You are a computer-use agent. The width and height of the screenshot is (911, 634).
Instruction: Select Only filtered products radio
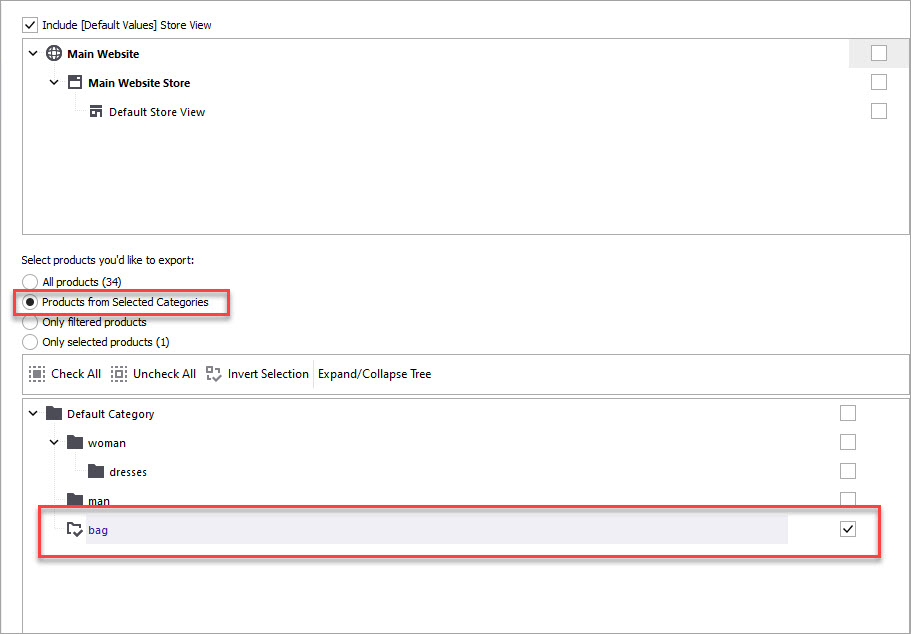point(30,322)
